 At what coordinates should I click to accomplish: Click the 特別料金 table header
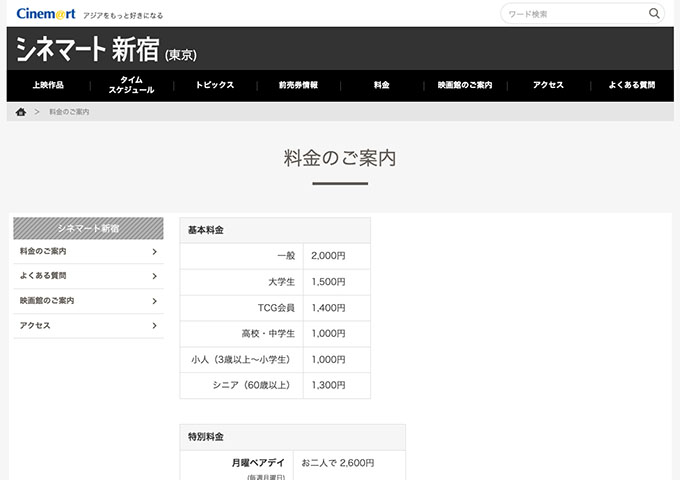[293, 437]
